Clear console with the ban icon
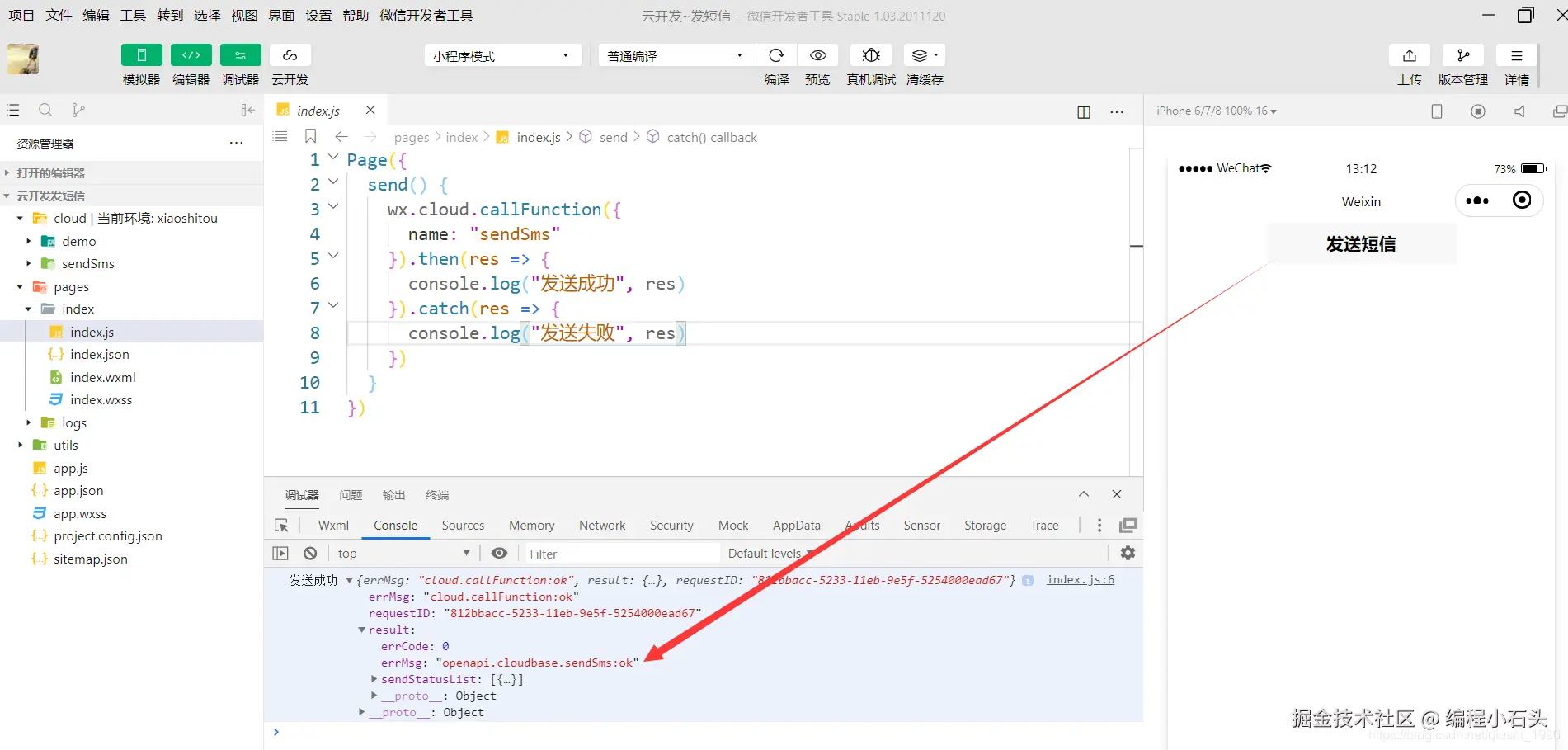Screen dimensions: 1568x750 click(x=310, y=554)
